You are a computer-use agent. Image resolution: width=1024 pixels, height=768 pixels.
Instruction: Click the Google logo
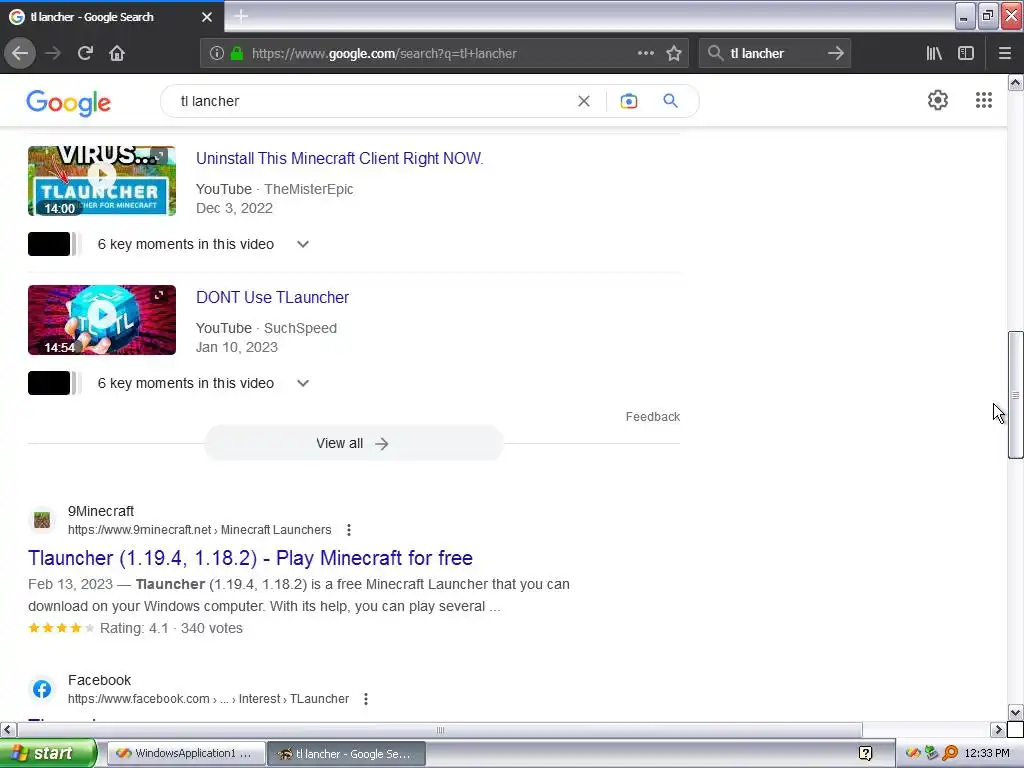pyautogui.click(x=69, y=103)
